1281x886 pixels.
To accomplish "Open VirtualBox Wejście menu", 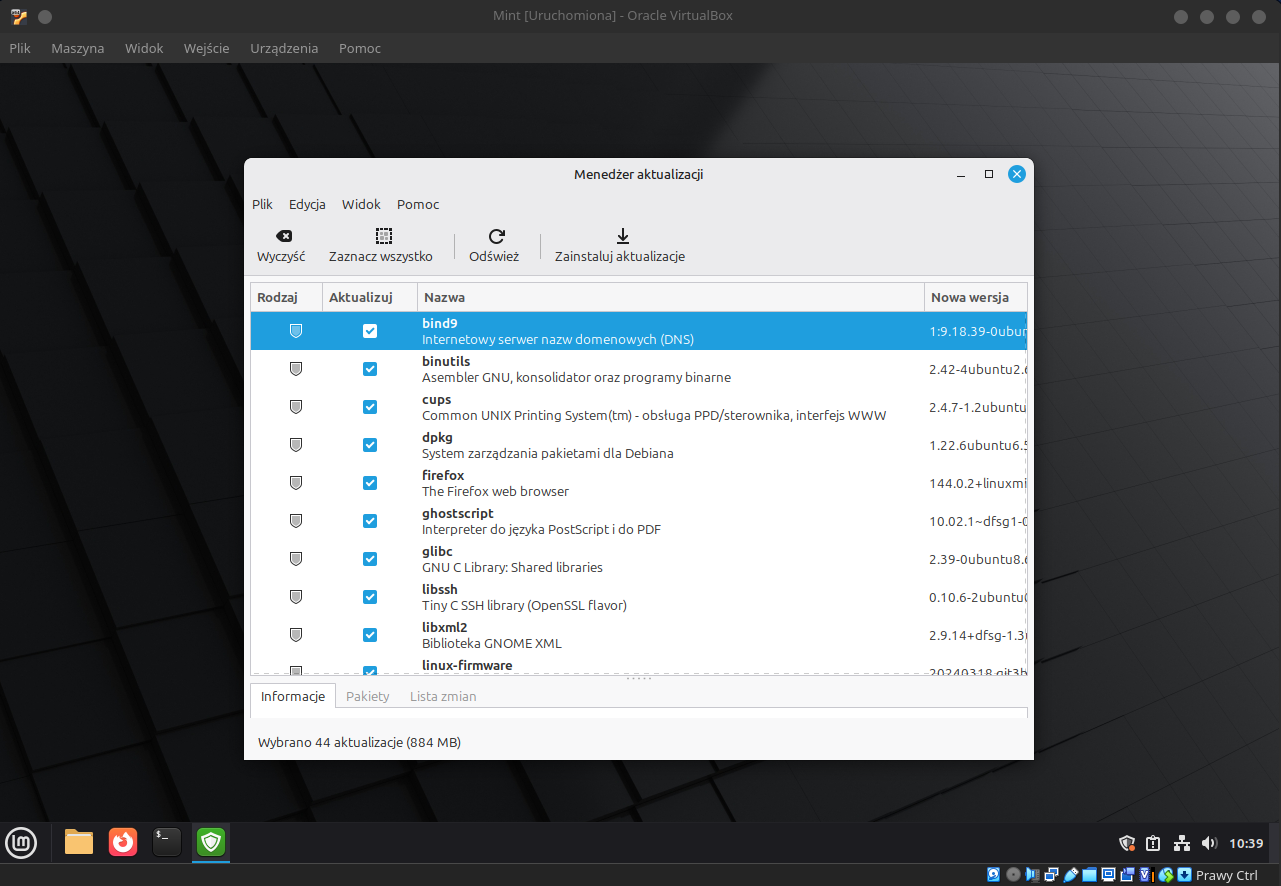I will coord(207,48).
